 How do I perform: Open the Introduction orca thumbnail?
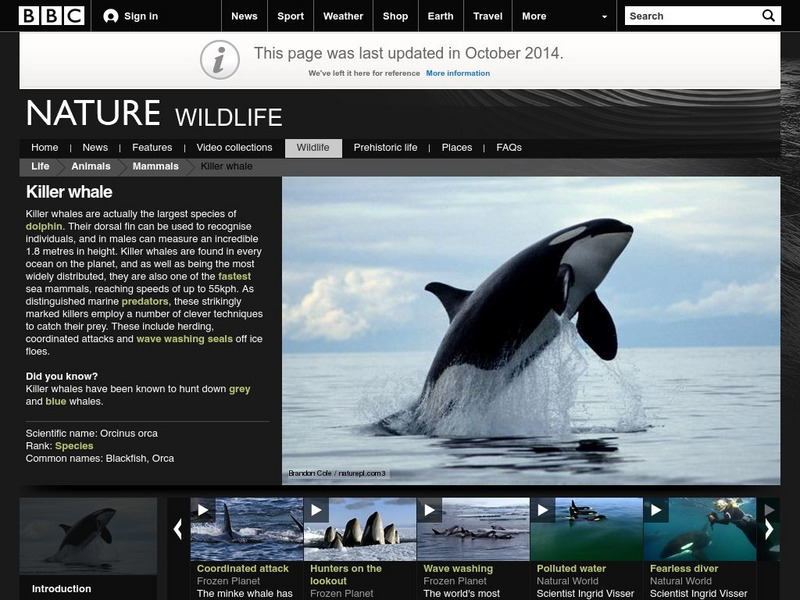[88, 536]
